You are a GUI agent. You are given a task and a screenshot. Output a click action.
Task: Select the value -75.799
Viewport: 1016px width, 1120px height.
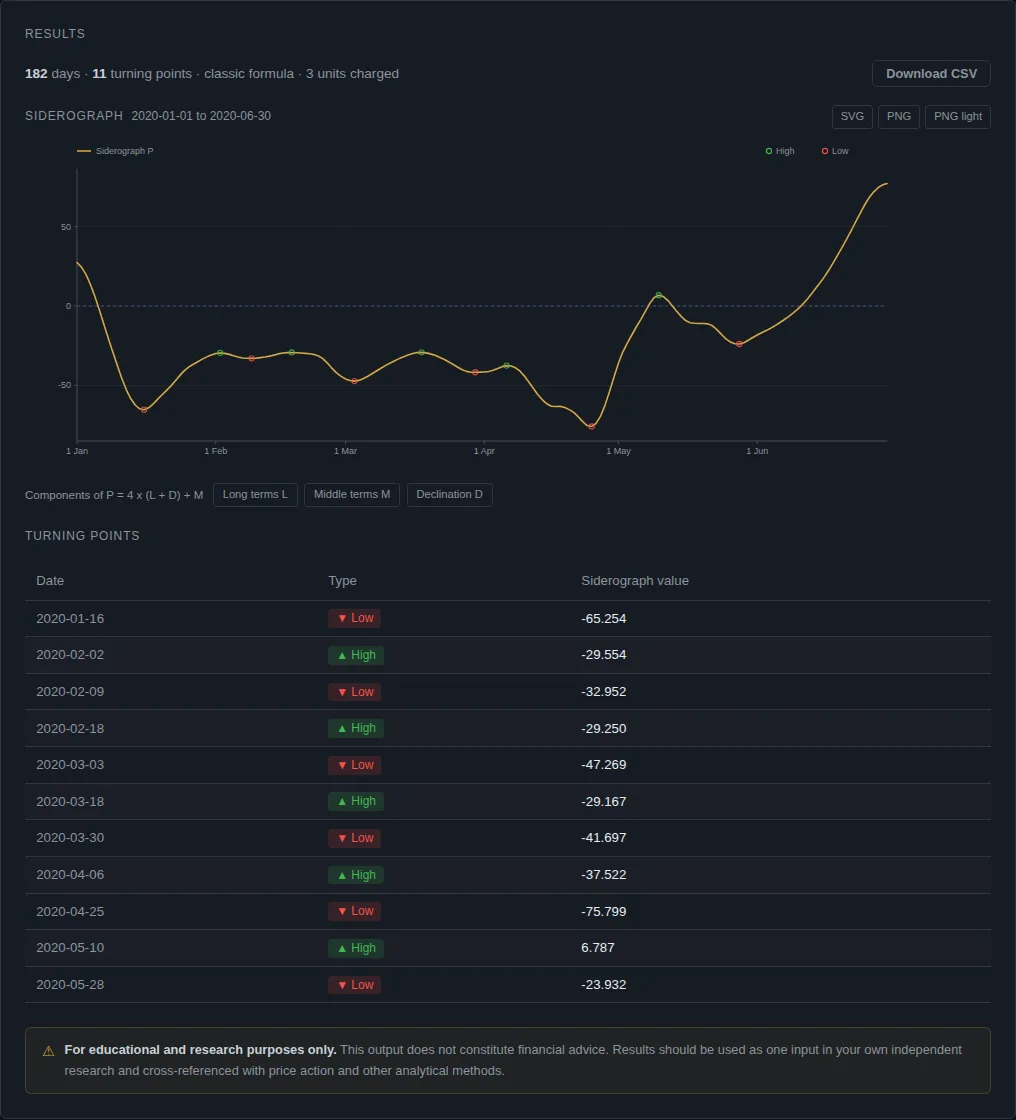603,911
